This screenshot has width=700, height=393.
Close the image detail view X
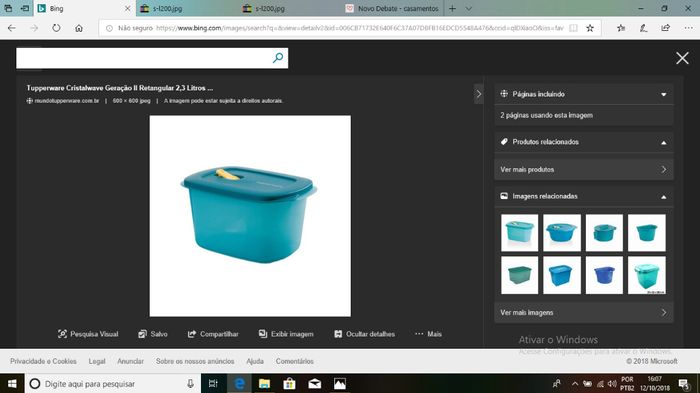682,58
